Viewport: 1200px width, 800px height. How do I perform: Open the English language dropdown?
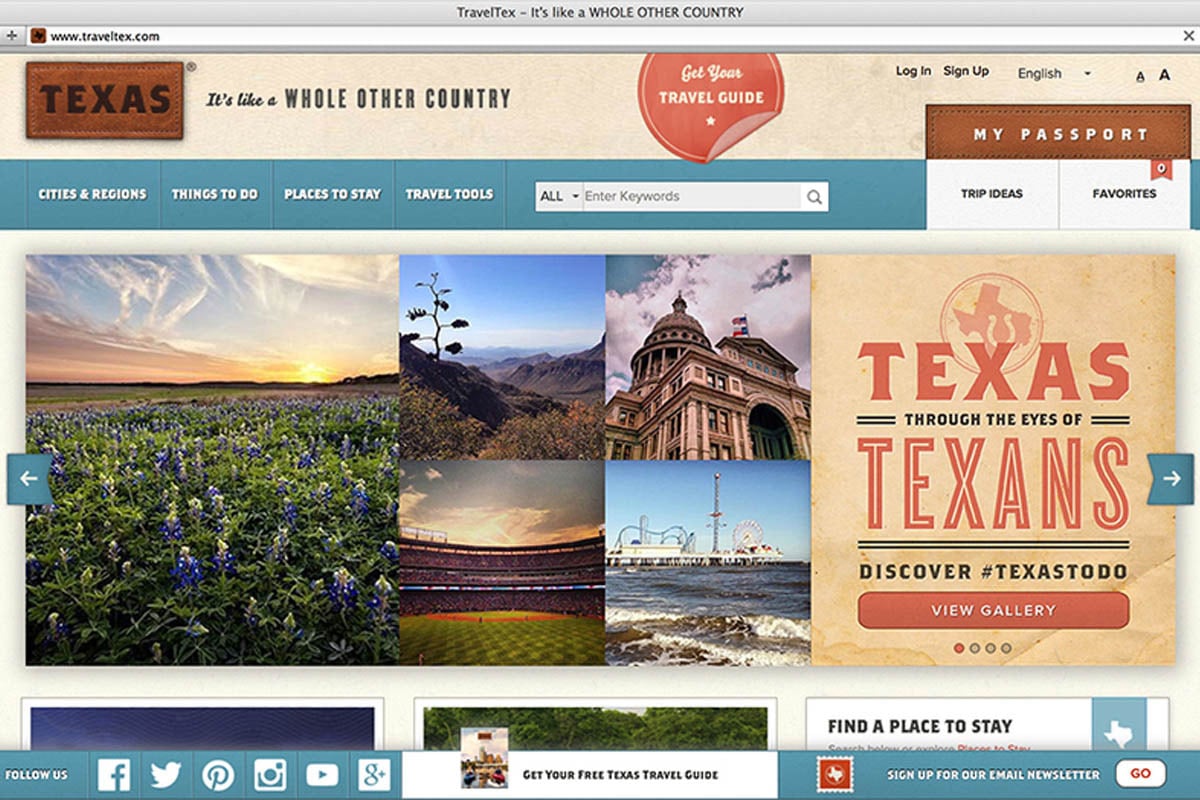point(1054,73)
